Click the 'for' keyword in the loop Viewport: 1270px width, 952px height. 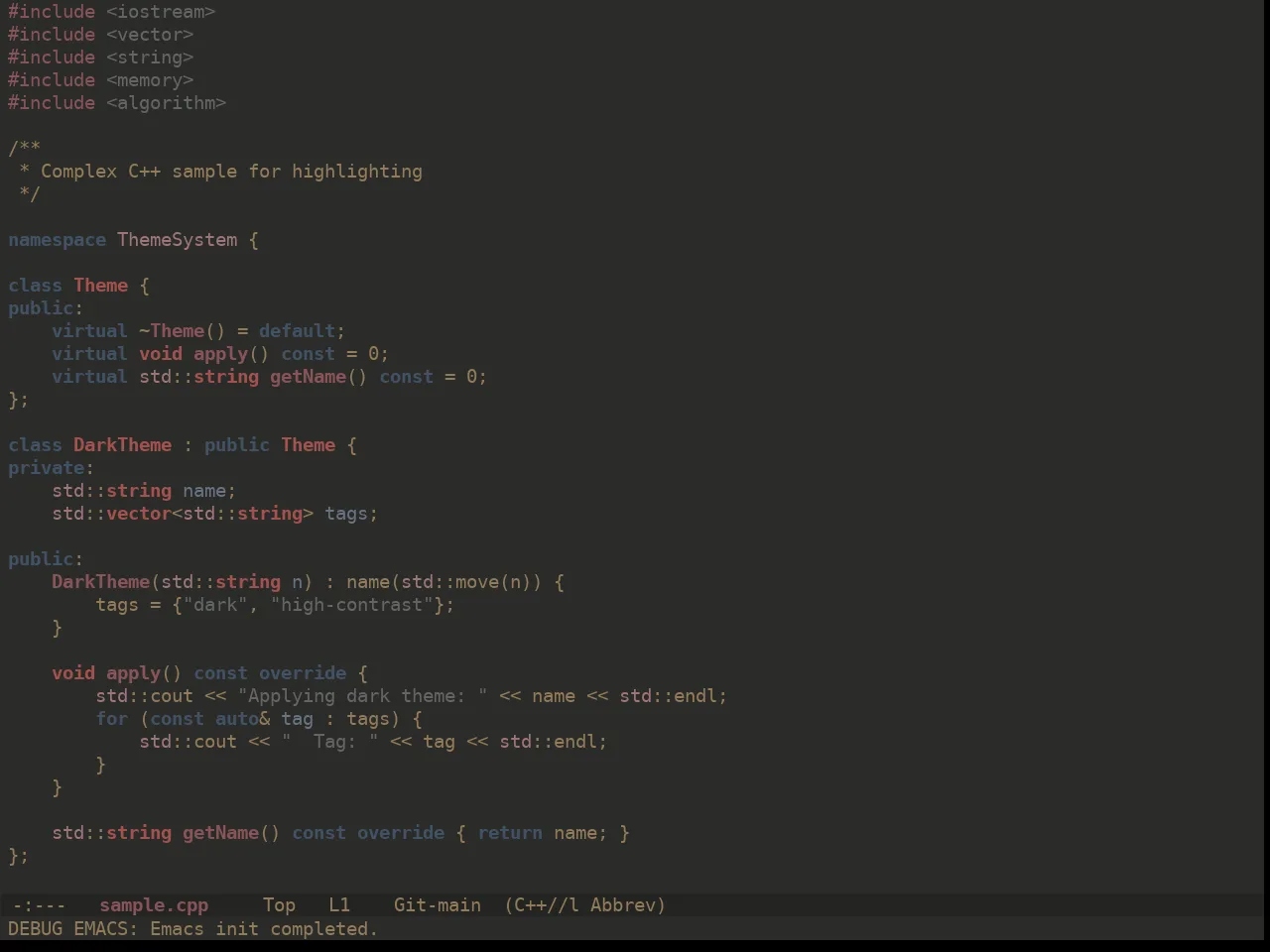pos(111,719)
